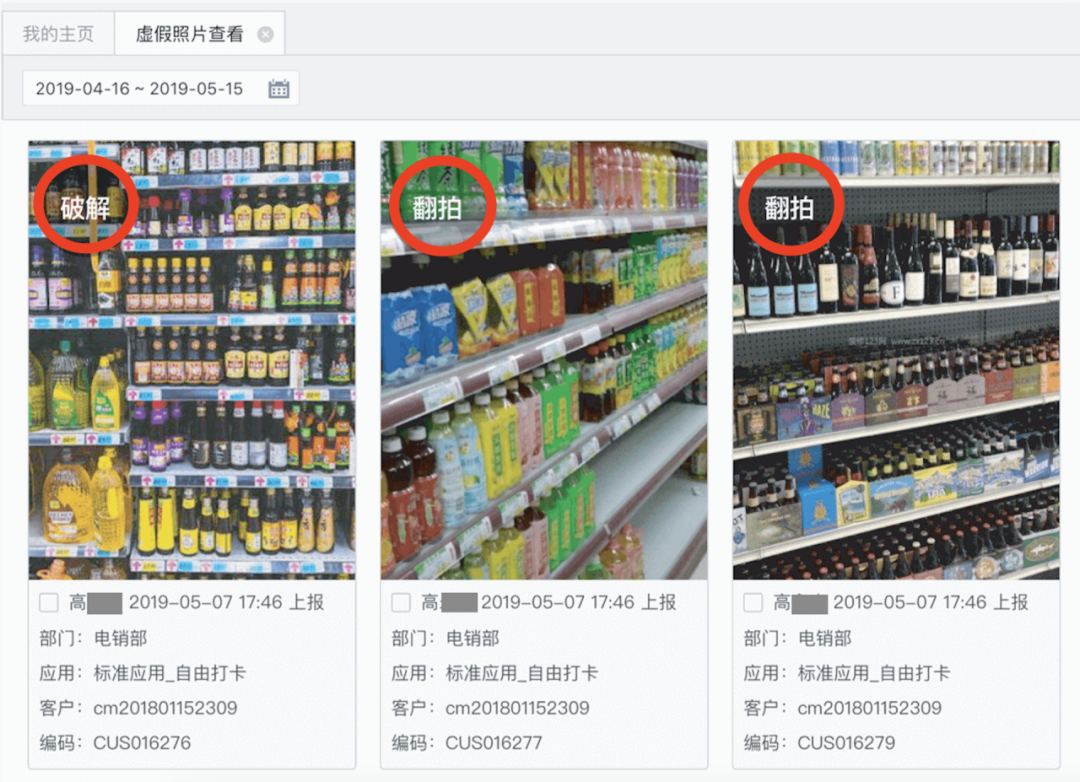Click 电销部 department in the middle card
Viewport: 1080px width, 782px height.
pos(472,639)
